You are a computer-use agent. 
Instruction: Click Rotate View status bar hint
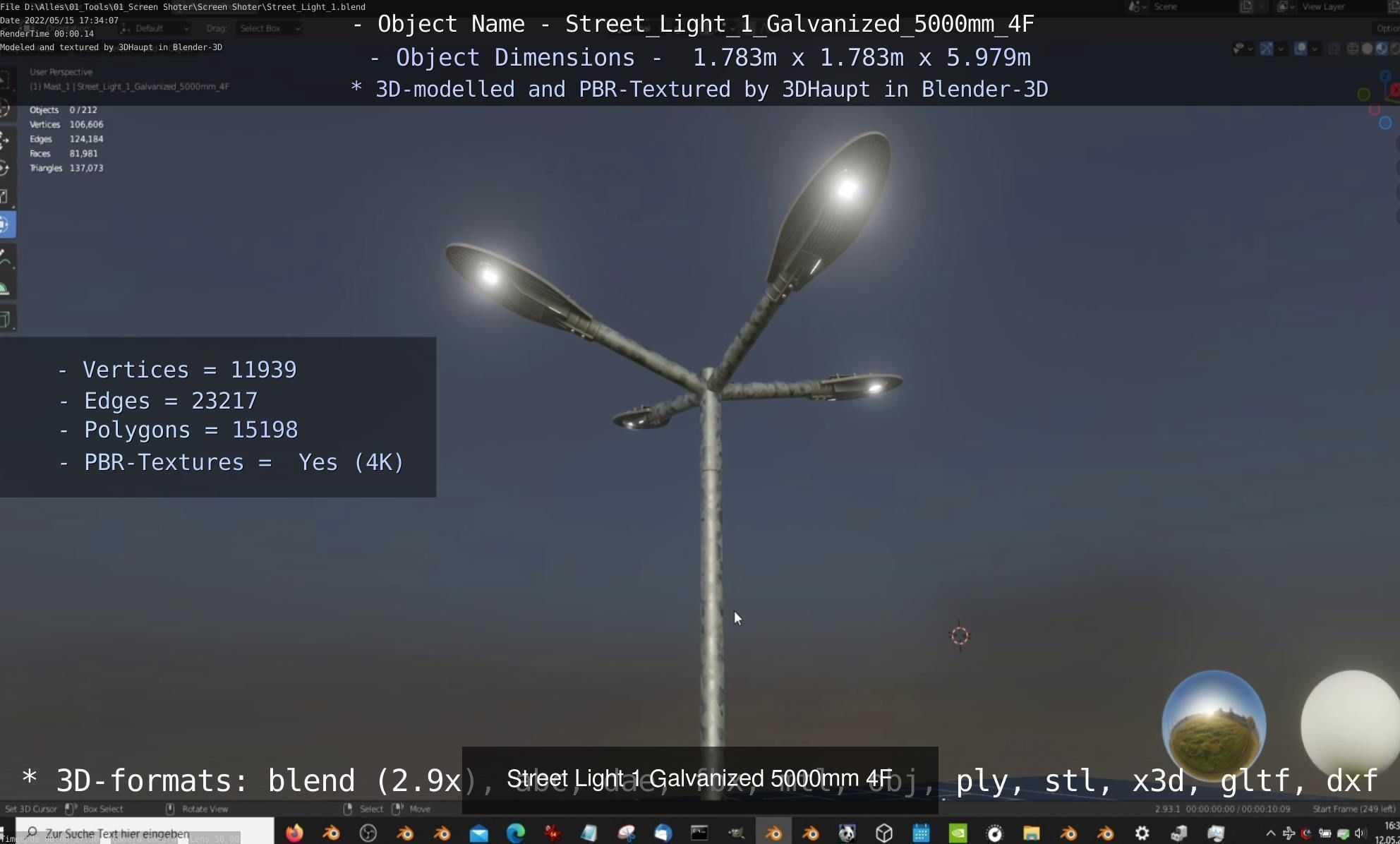pos(205,809)
